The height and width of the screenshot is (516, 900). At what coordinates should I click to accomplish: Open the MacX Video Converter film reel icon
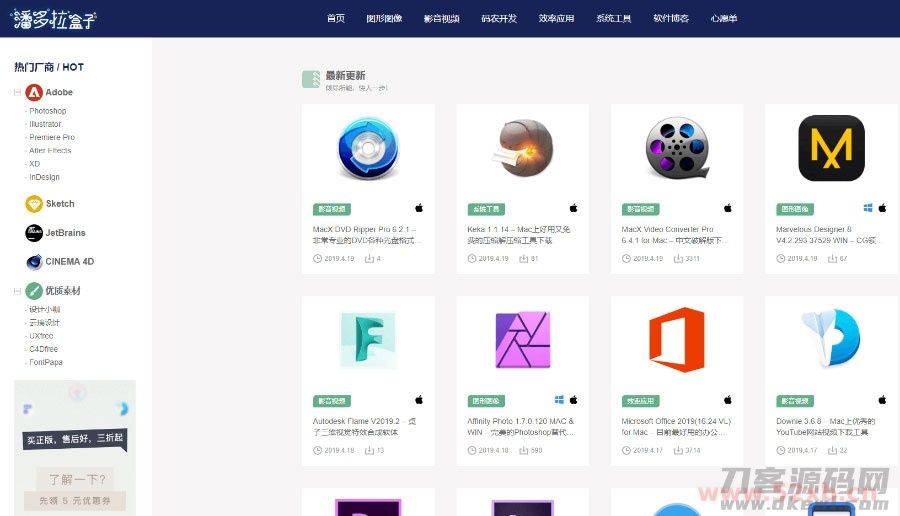coord(678,148)
